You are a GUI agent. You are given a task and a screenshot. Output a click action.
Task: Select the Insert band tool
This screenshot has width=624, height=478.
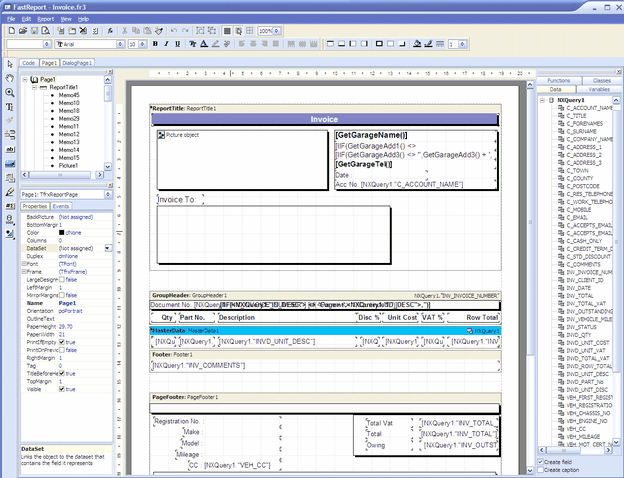pyautogui.click(x=10, y=135)
